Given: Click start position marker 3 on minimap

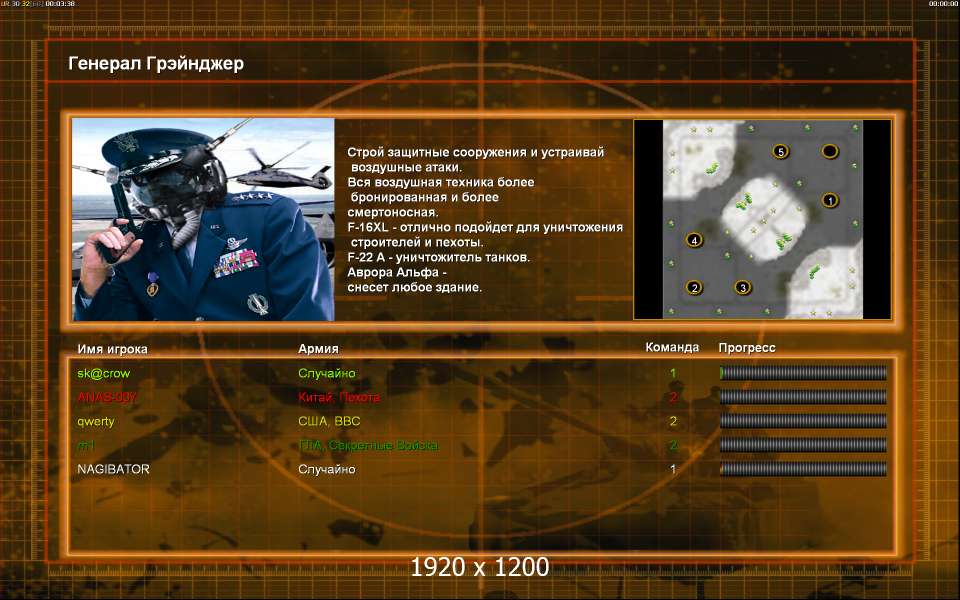Looking at the screenshot, I should point(743,287).
